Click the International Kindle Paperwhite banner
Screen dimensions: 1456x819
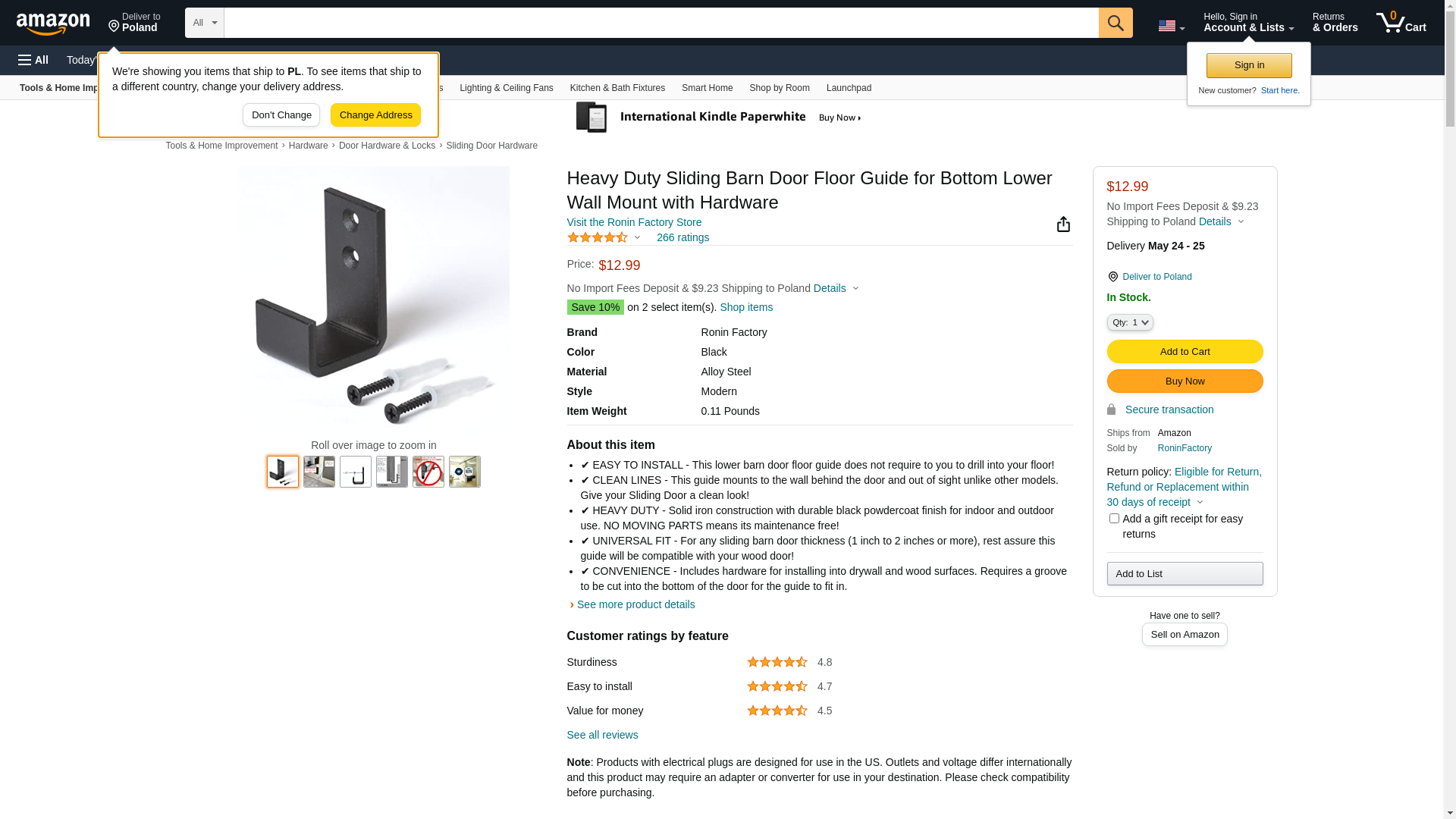pos(719,118)
